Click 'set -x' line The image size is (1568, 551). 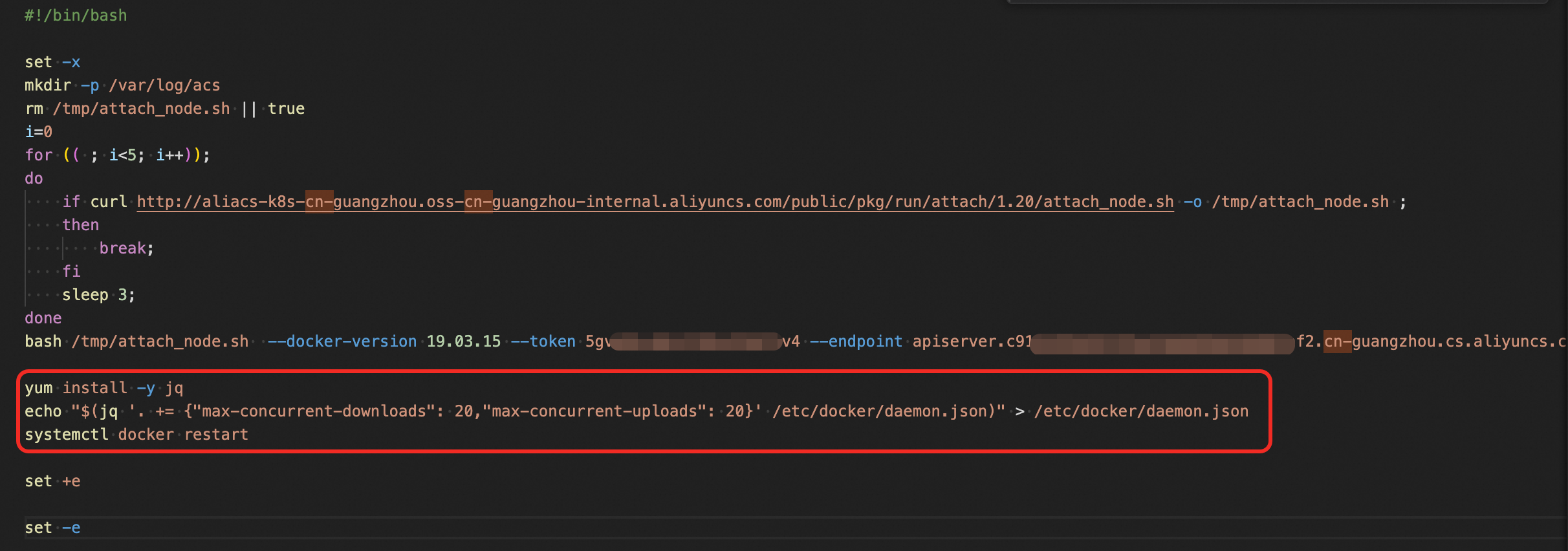pyautogui.click(x=52, y=62)
